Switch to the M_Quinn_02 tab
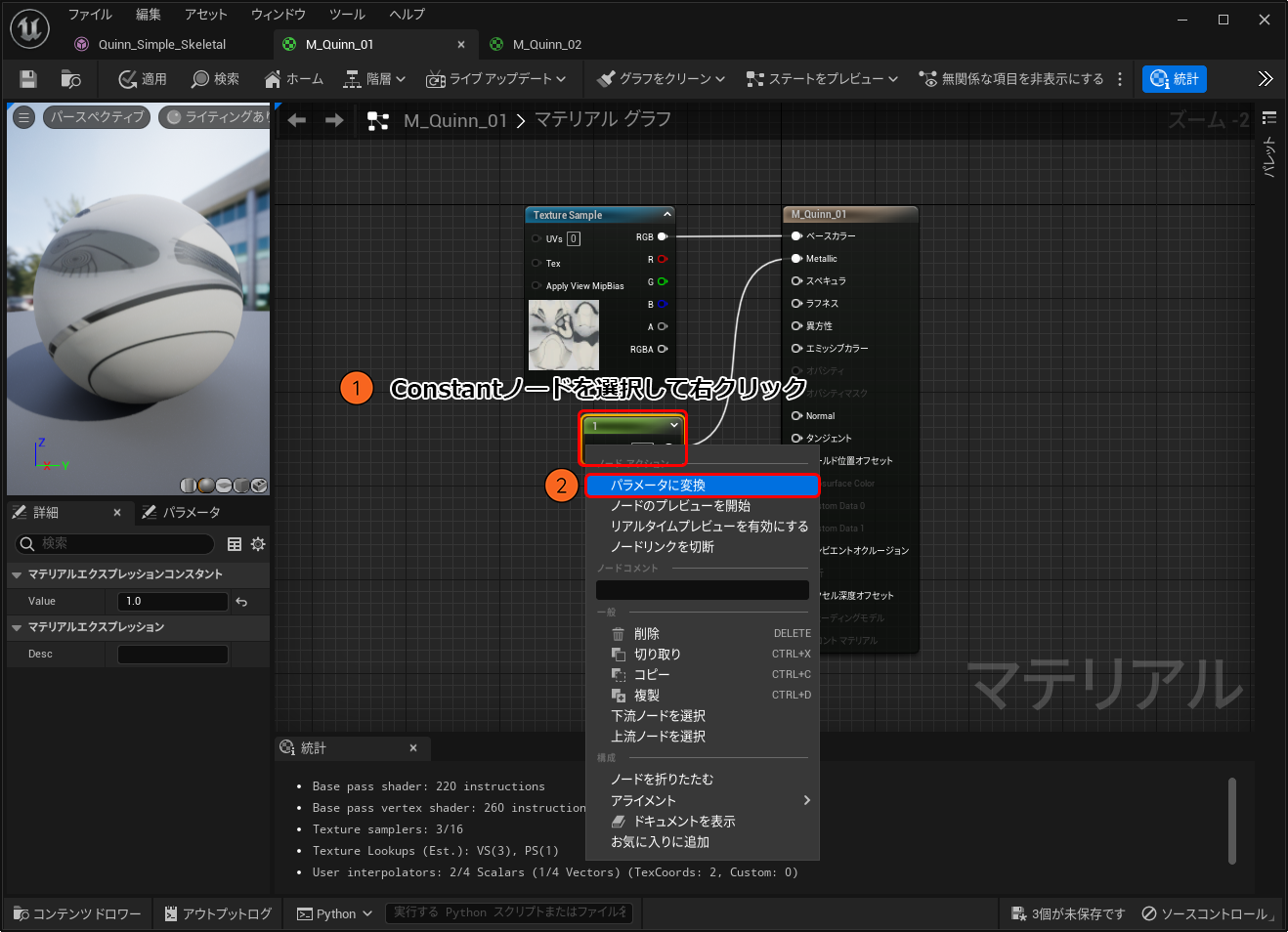Viewport: 1288px width, 932px height. [546, 44]
